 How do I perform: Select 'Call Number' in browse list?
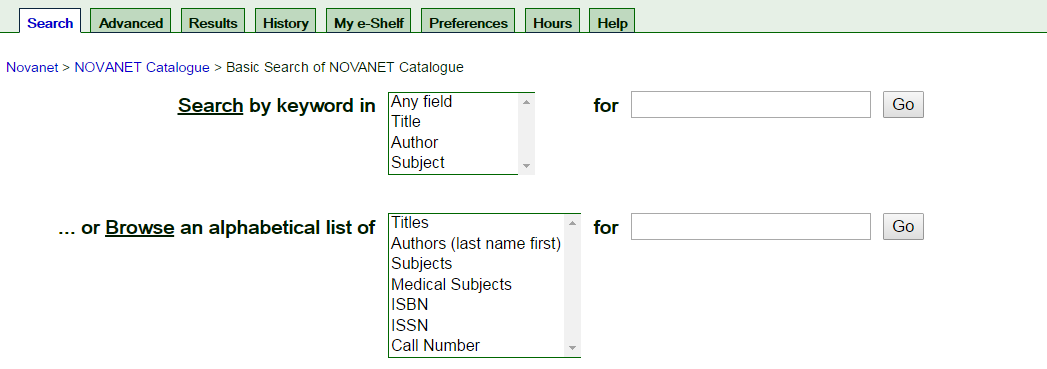(x=476, y=346)
